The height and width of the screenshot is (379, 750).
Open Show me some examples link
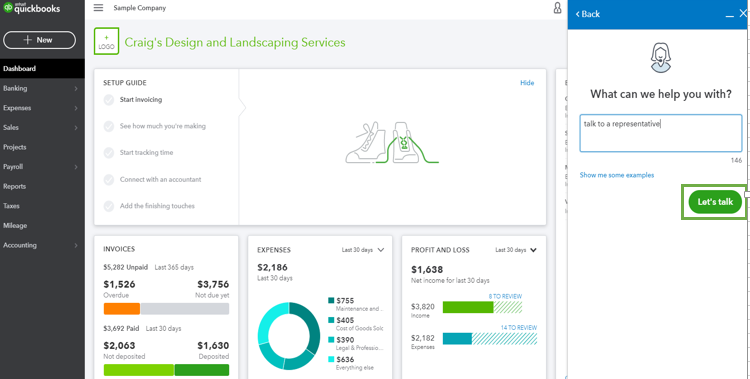(x=617, y=175)
